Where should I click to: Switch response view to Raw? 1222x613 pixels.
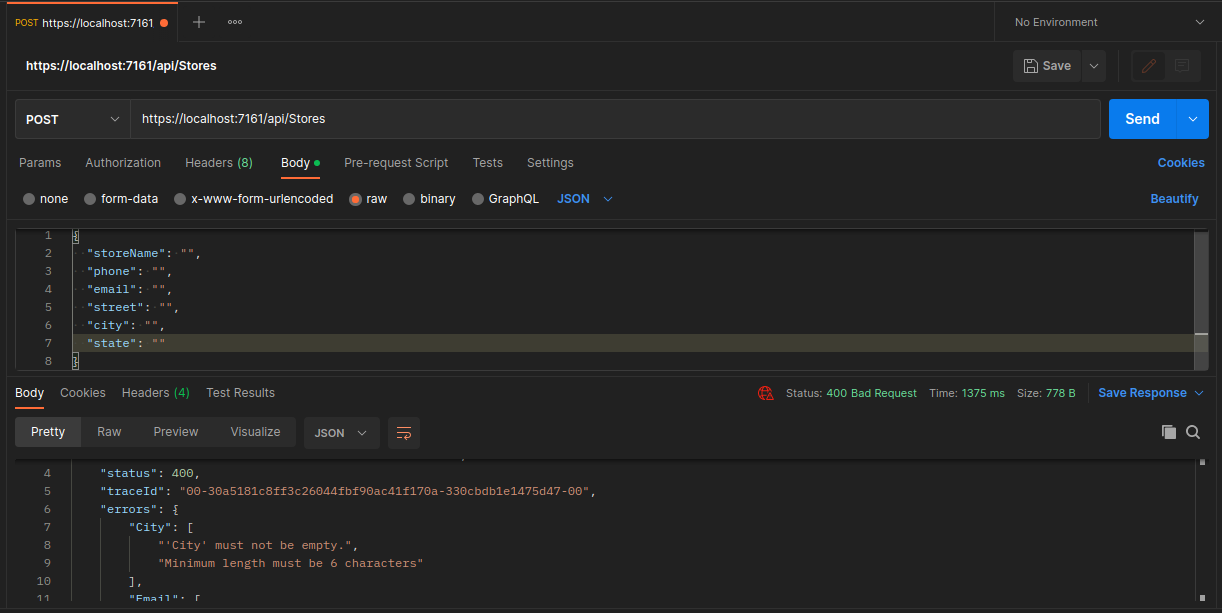(x=109, y=432)
